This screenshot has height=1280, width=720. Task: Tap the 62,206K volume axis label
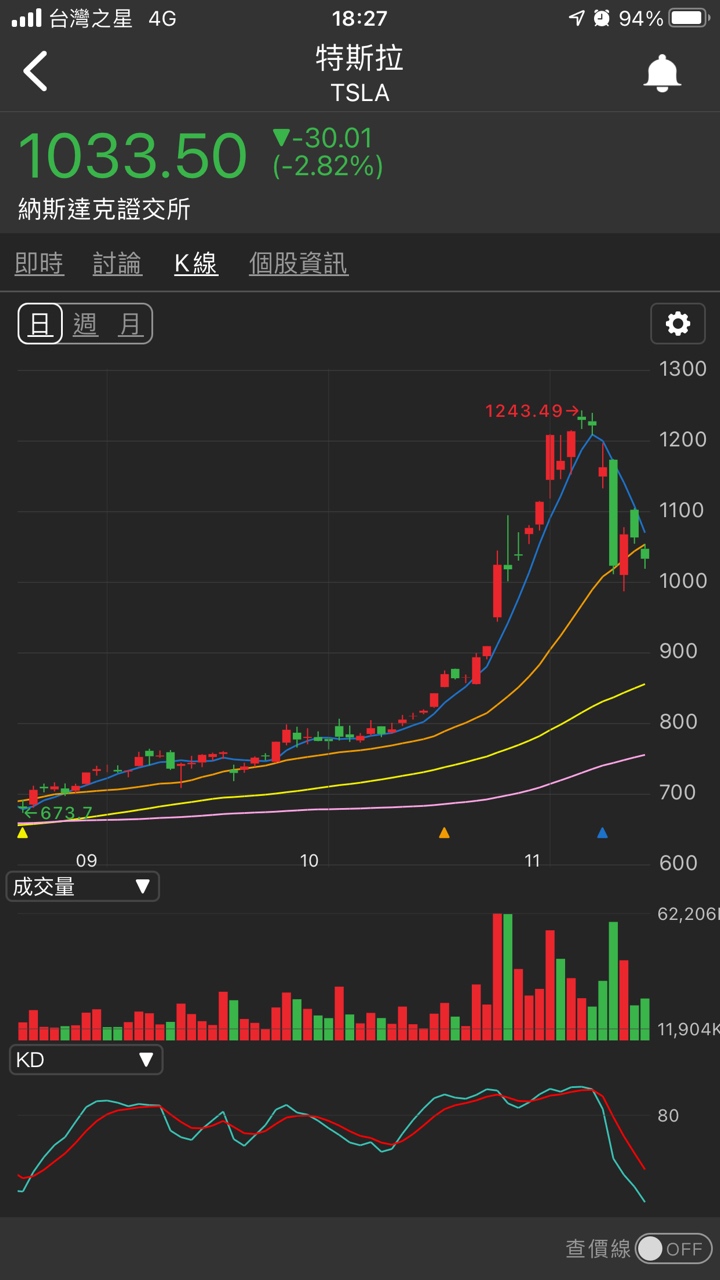688,913
